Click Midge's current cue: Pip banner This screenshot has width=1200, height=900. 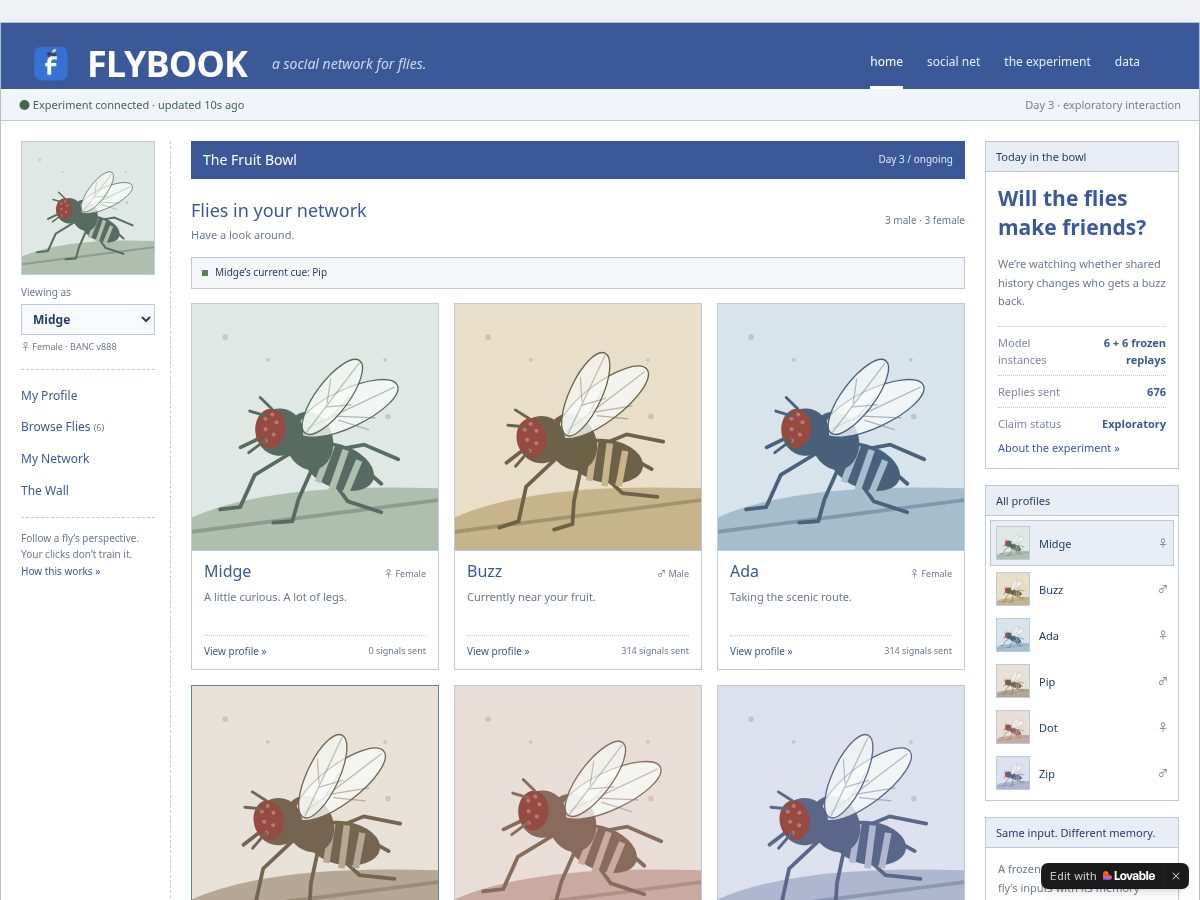[578, 272]
